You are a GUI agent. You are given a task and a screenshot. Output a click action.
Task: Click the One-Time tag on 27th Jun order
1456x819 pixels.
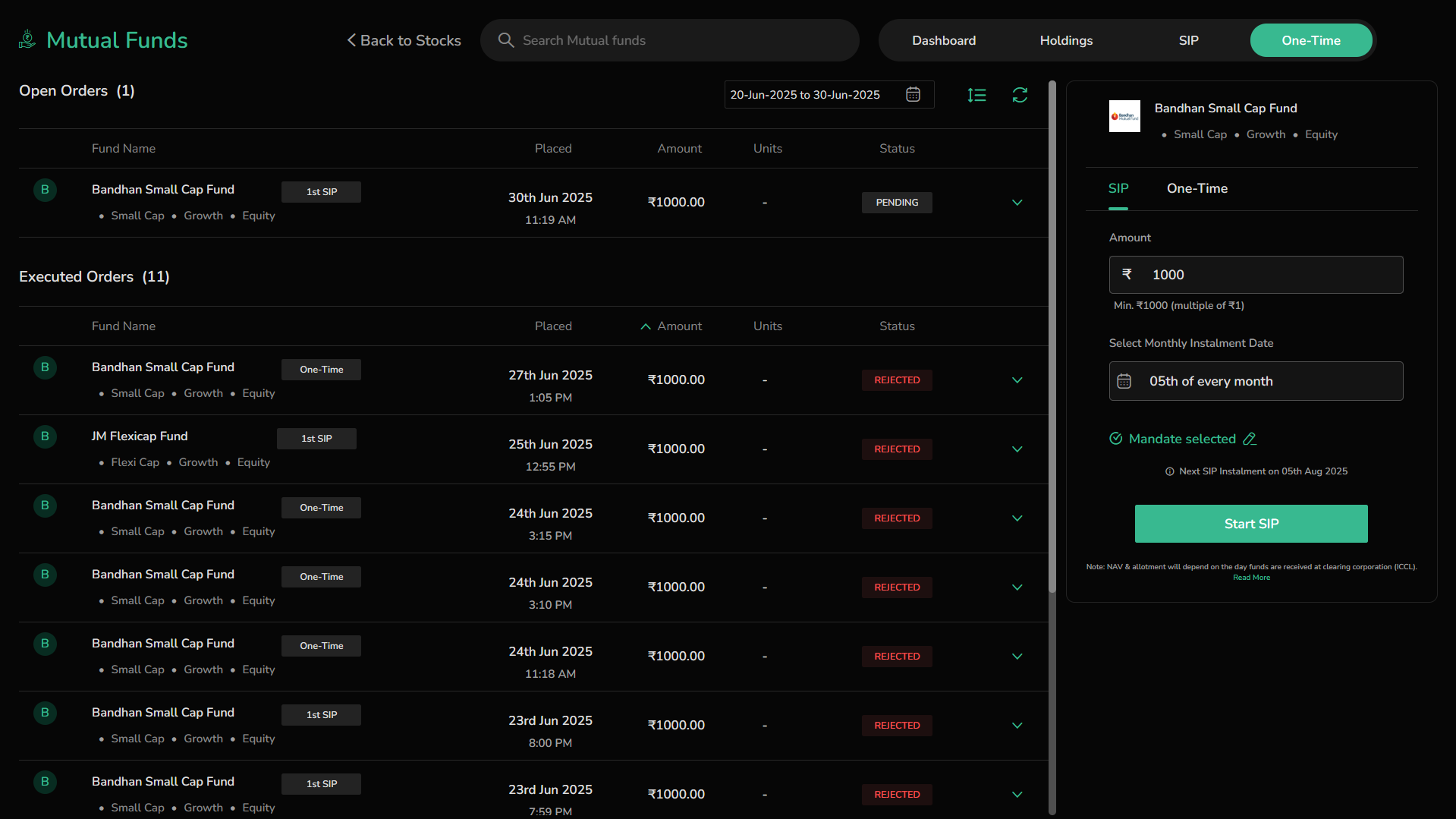(321, 370)
